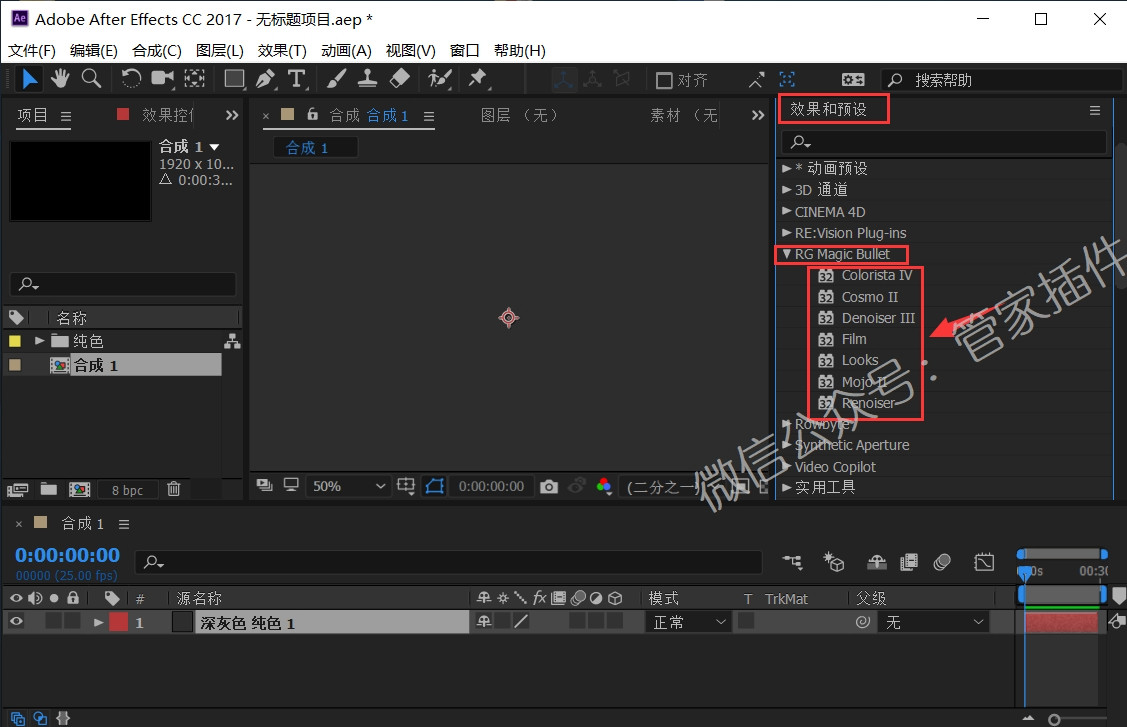Take a snapshot with camera icon

click(x=549, y=487)
